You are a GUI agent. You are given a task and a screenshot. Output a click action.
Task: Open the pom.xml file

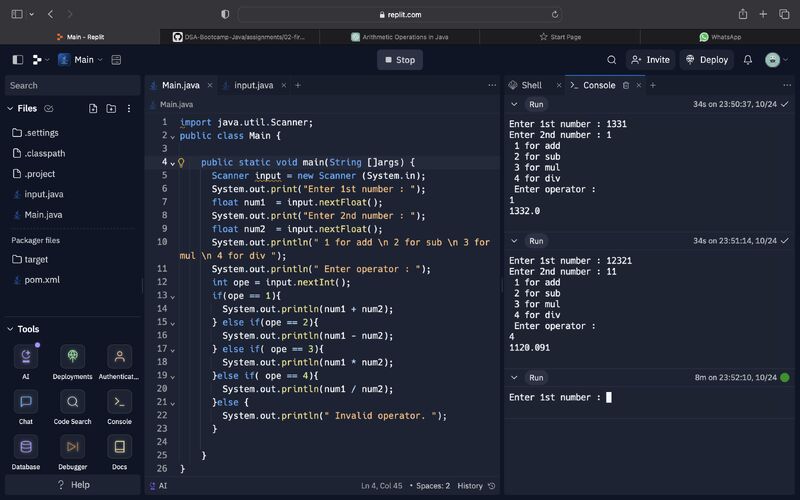(x=41, y=280)
